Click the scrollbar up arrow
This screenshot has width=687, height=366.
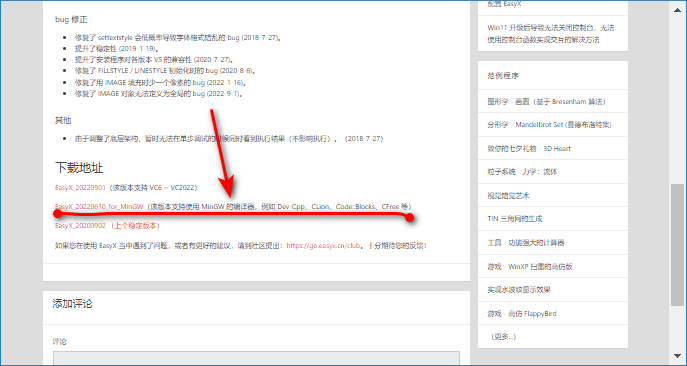(x=677, y=8)
